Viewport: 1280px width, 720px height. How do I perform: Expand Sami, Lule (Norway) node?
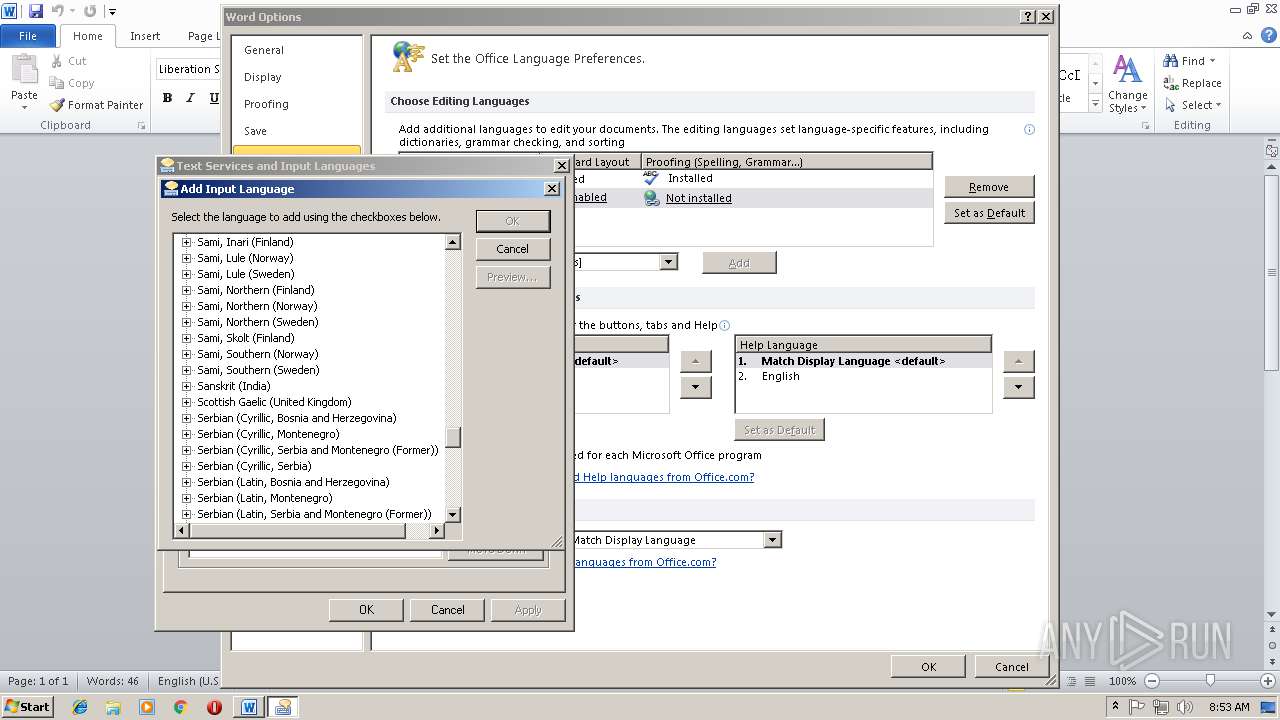(186, 258)
